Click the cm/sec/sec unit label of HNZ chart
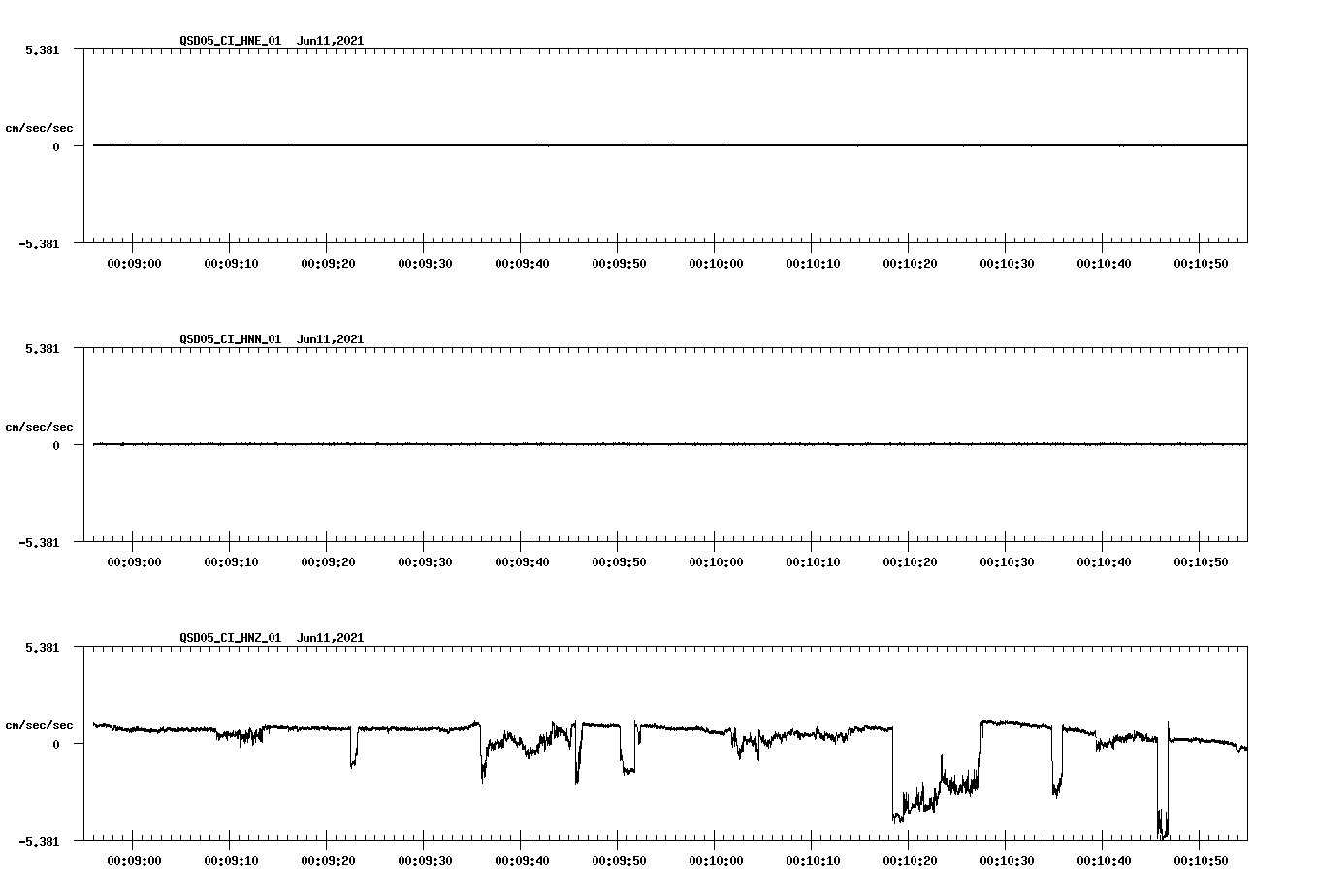Screen dimensions: 1317x896 pyautogui.click(x=39, y=725)
